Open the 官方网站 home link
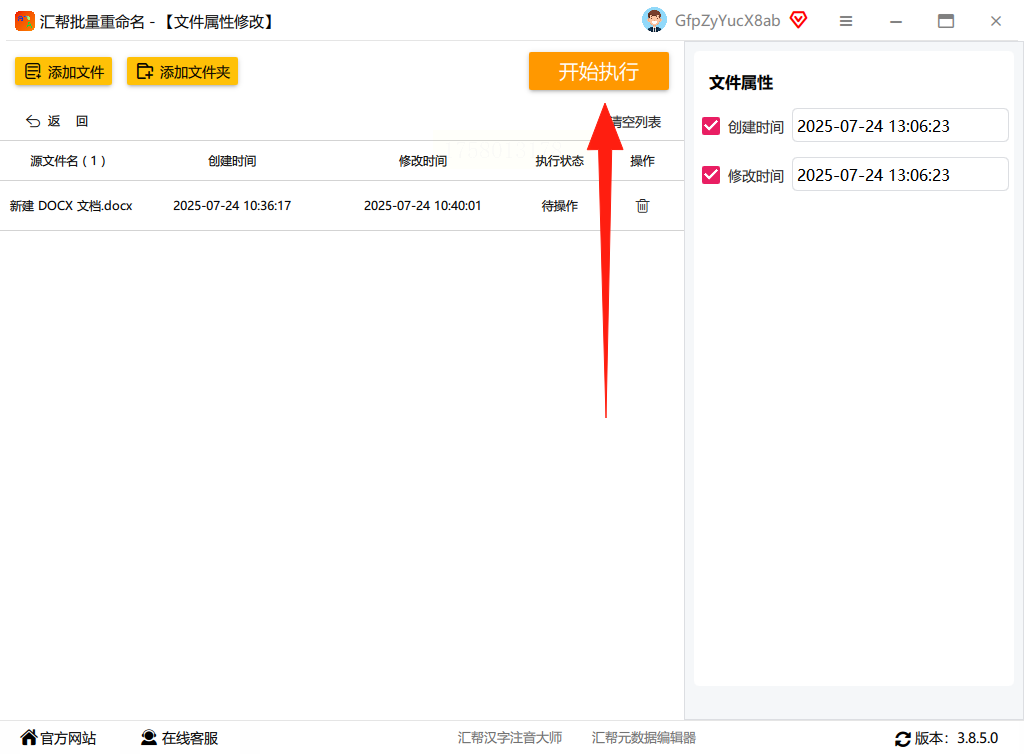 (x=58, y=738)
